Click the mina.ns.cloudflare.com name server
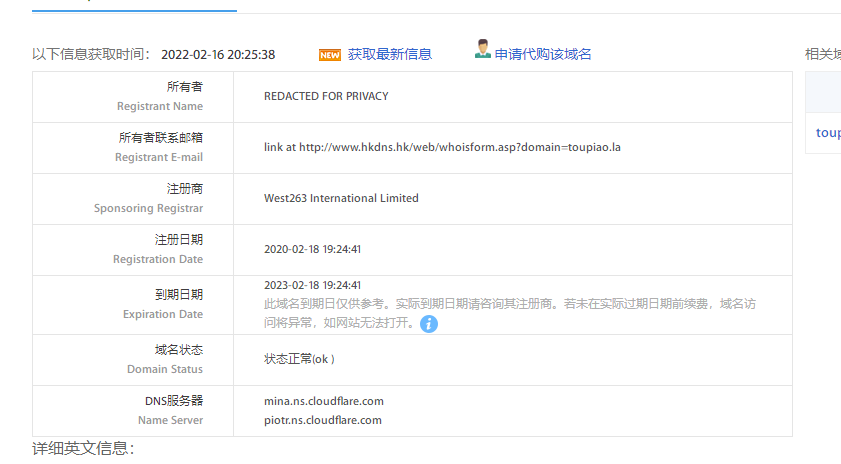The height and width of the screenshot is (464, 841). tap(324, 401)
